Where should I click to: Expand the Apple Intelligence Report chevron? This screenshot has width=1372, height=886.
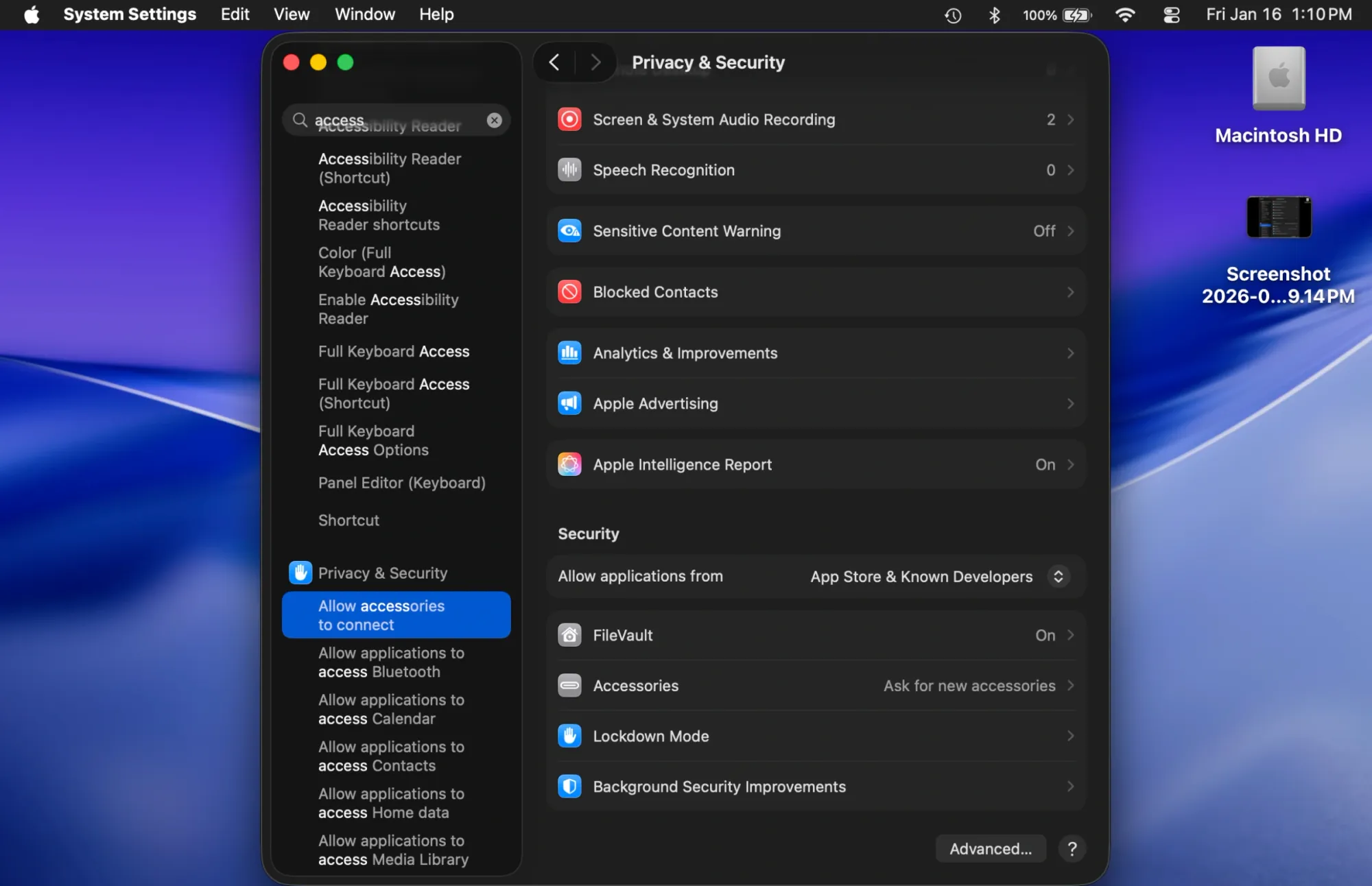[x=1070, y=464]
